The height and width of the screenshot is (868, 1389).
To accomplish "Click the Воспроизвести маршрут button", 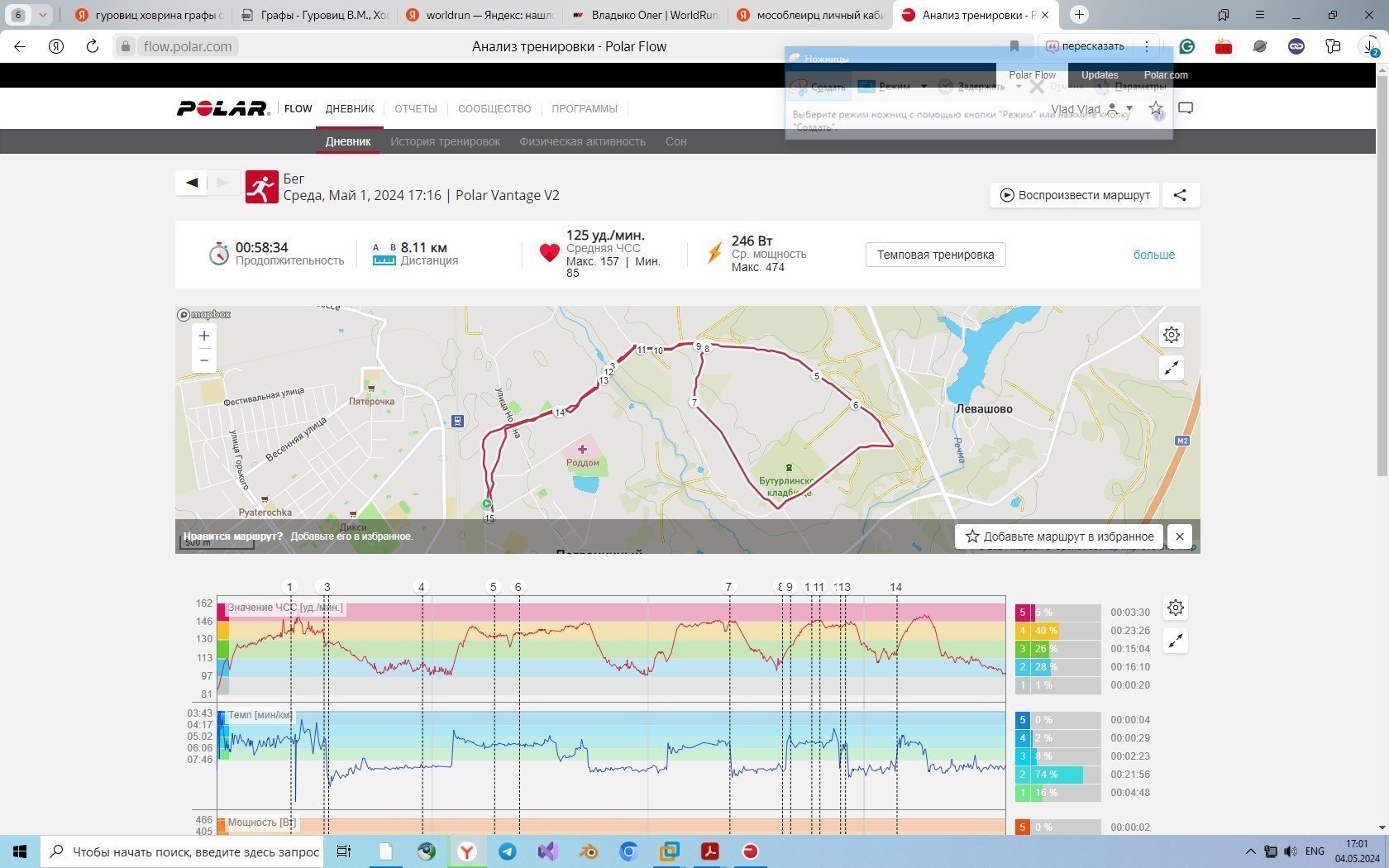I will 1075,195.
